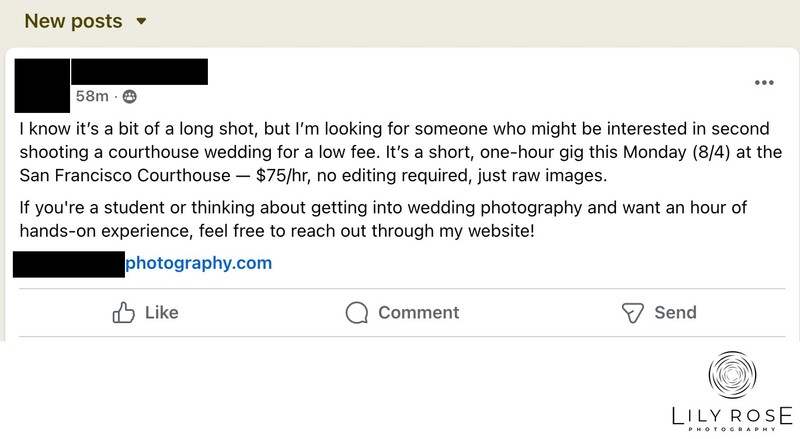Open the three-dot post options menu

764,83
